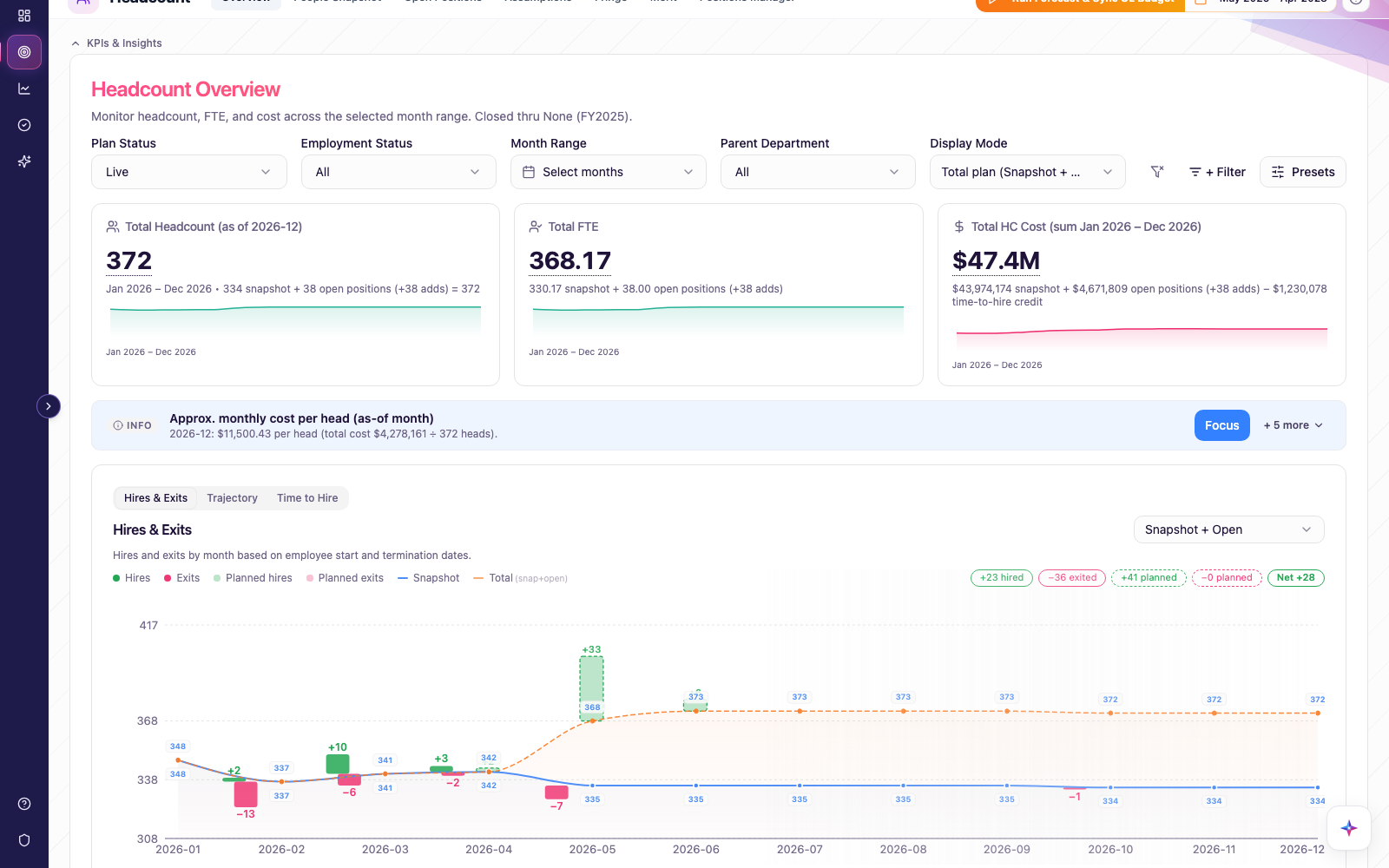Open the help question mark sidebar icon
This screenshot has width=1389, height=868.
[24, 804]
